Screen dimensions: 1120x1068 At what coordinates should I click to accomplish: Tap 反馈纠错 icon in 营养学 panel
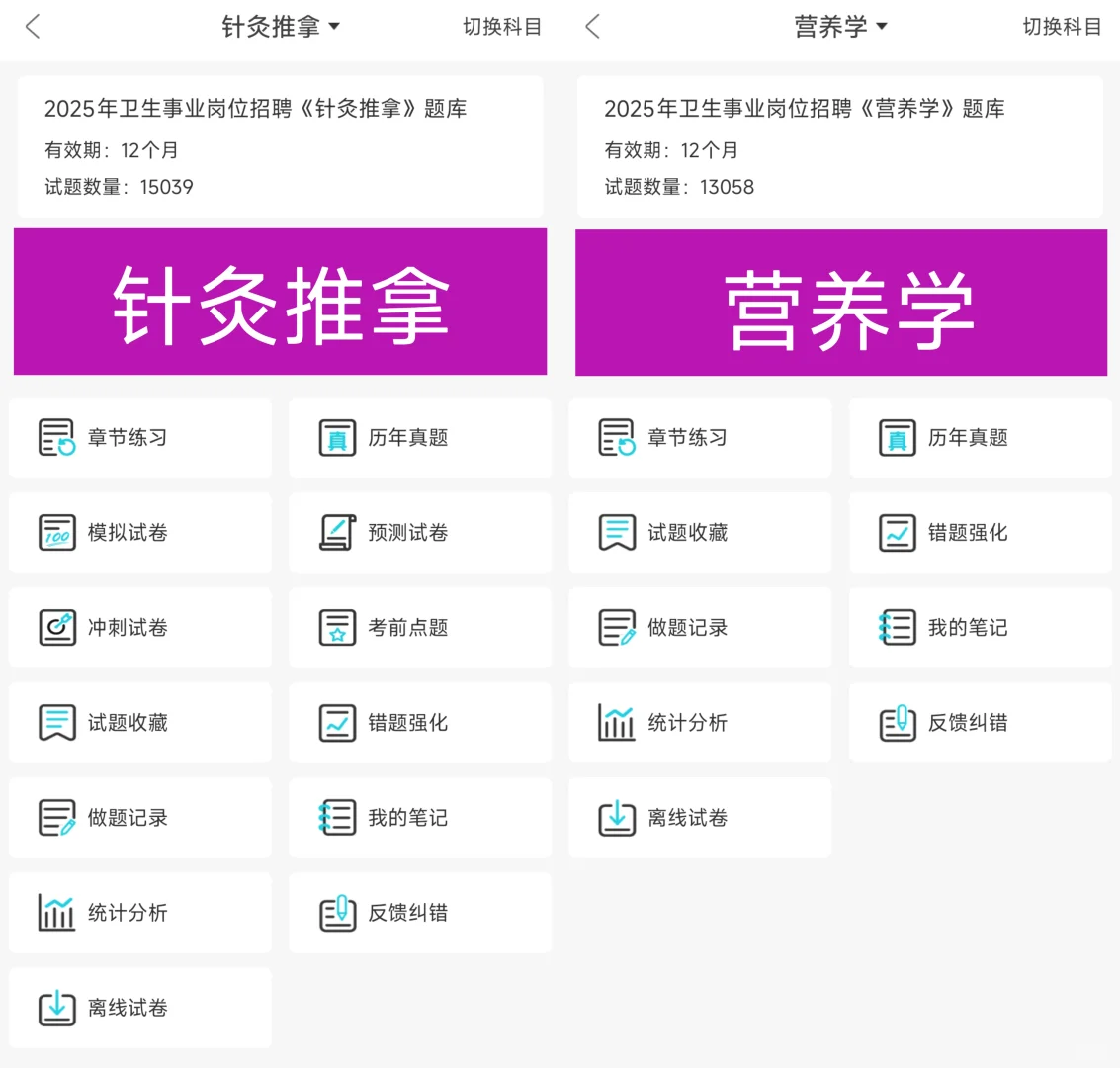click(898, 722)
